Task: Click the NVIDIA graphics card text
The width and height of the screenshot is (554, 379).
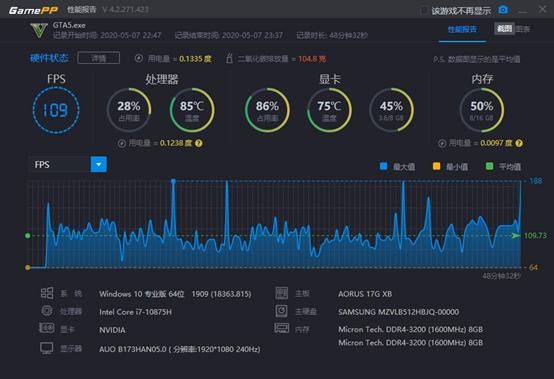Action: pyautogui.click(x=112, y=330)
